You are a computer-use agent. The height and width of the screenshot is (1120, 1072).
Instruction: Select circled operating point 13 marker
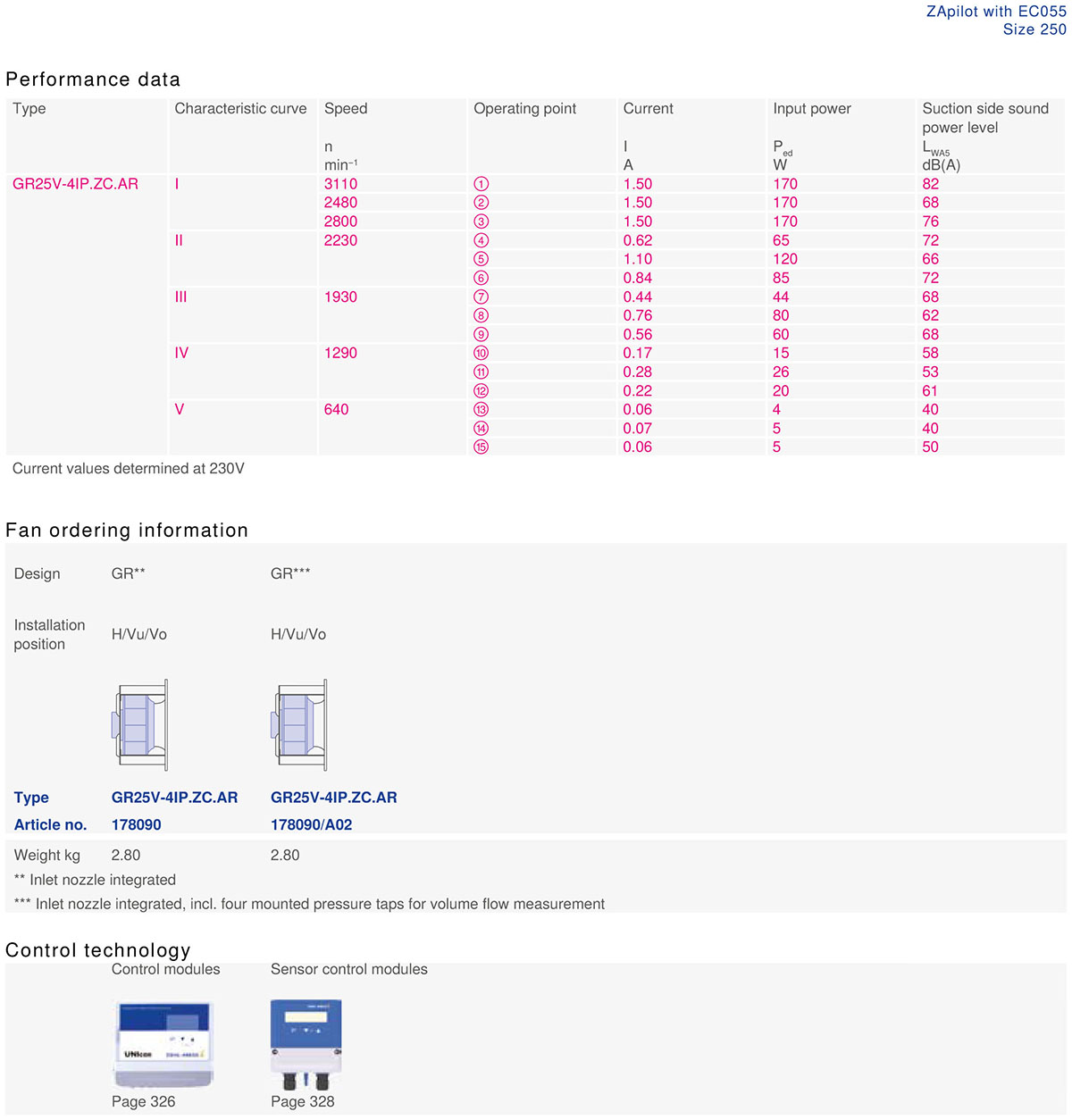(x=482, y=409)
